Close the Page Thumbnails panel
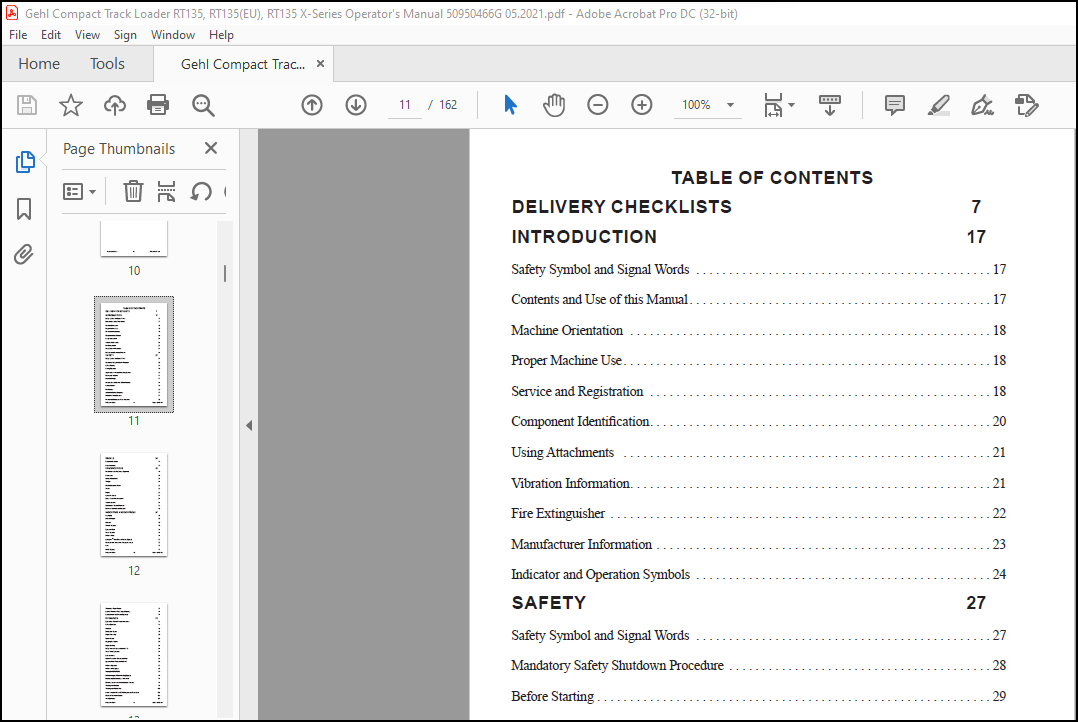 (211, 148)
